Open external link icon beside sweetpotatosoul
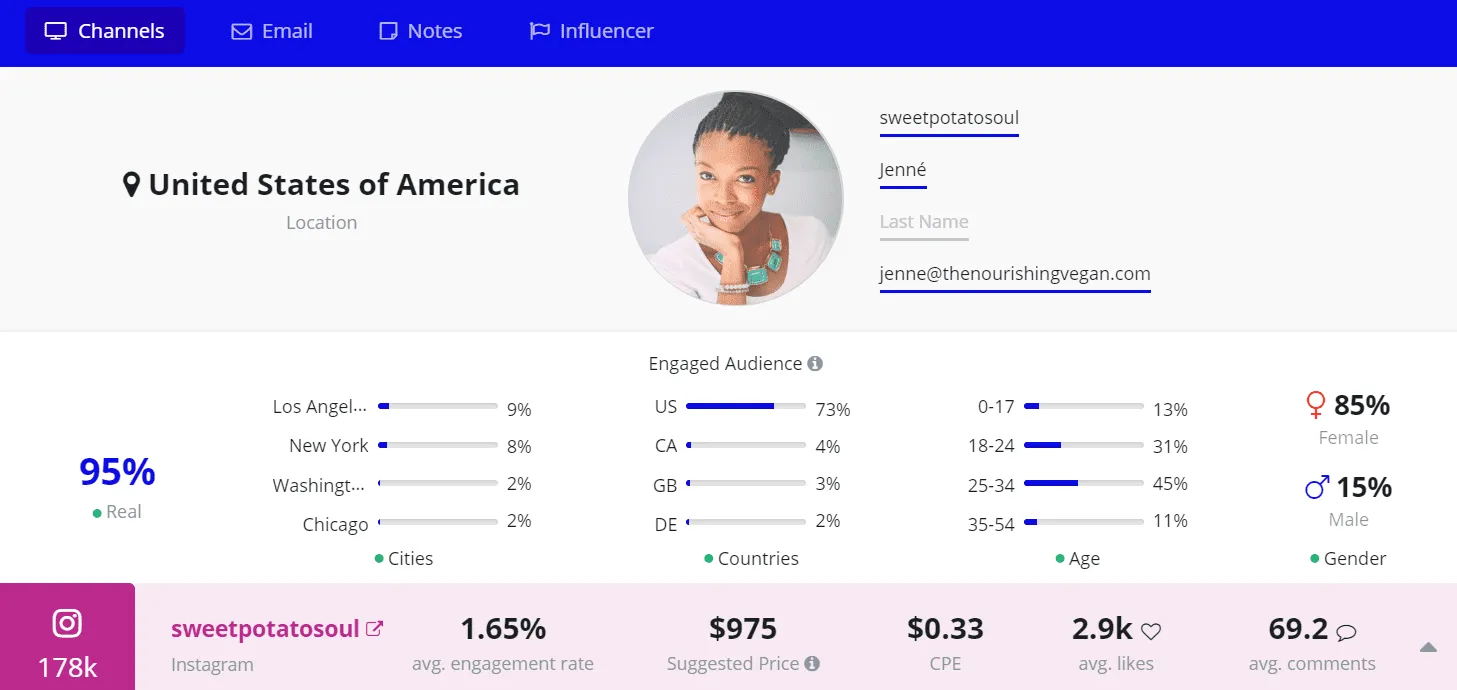Image resolution: width=1457 pixels, height=690 pixels. 375,629
